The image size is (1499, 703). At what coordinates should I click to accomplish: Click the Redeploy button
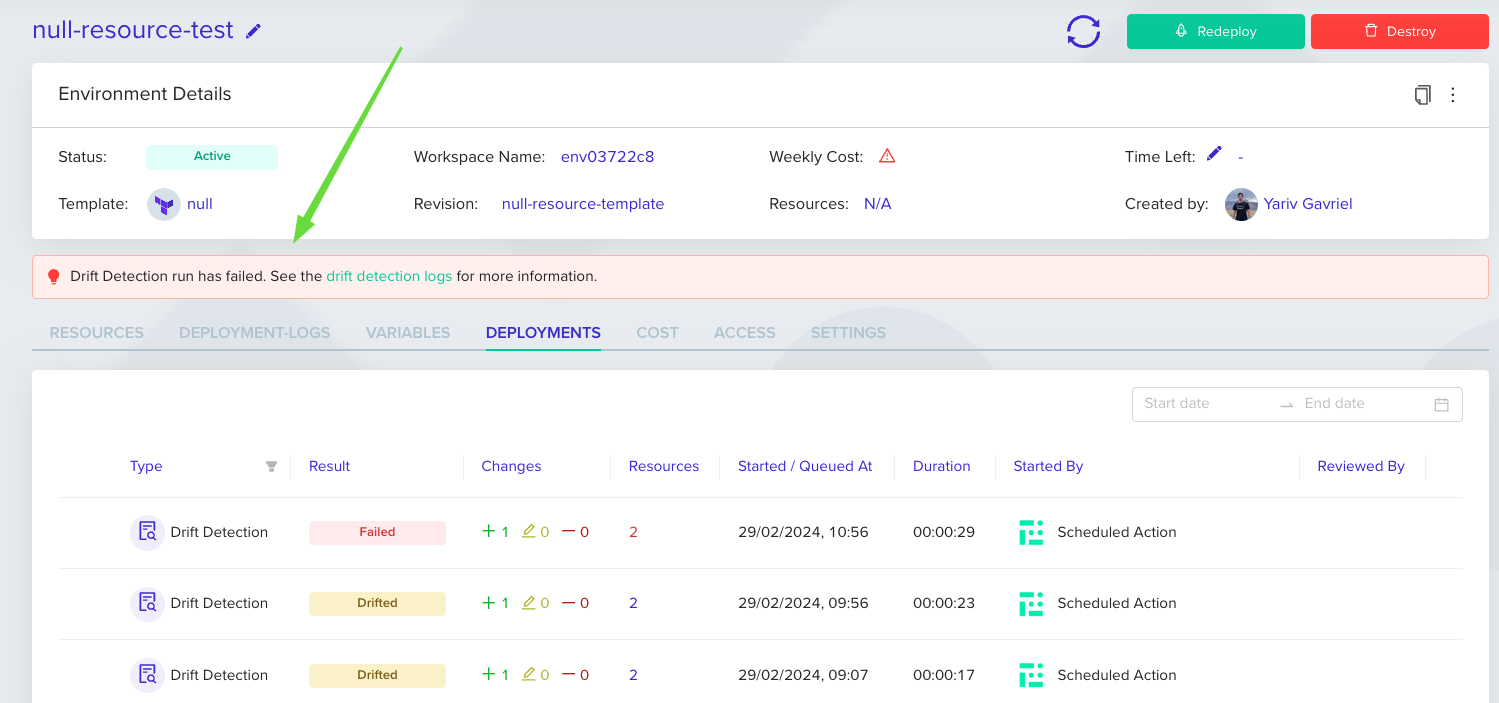coord(1215,31)
